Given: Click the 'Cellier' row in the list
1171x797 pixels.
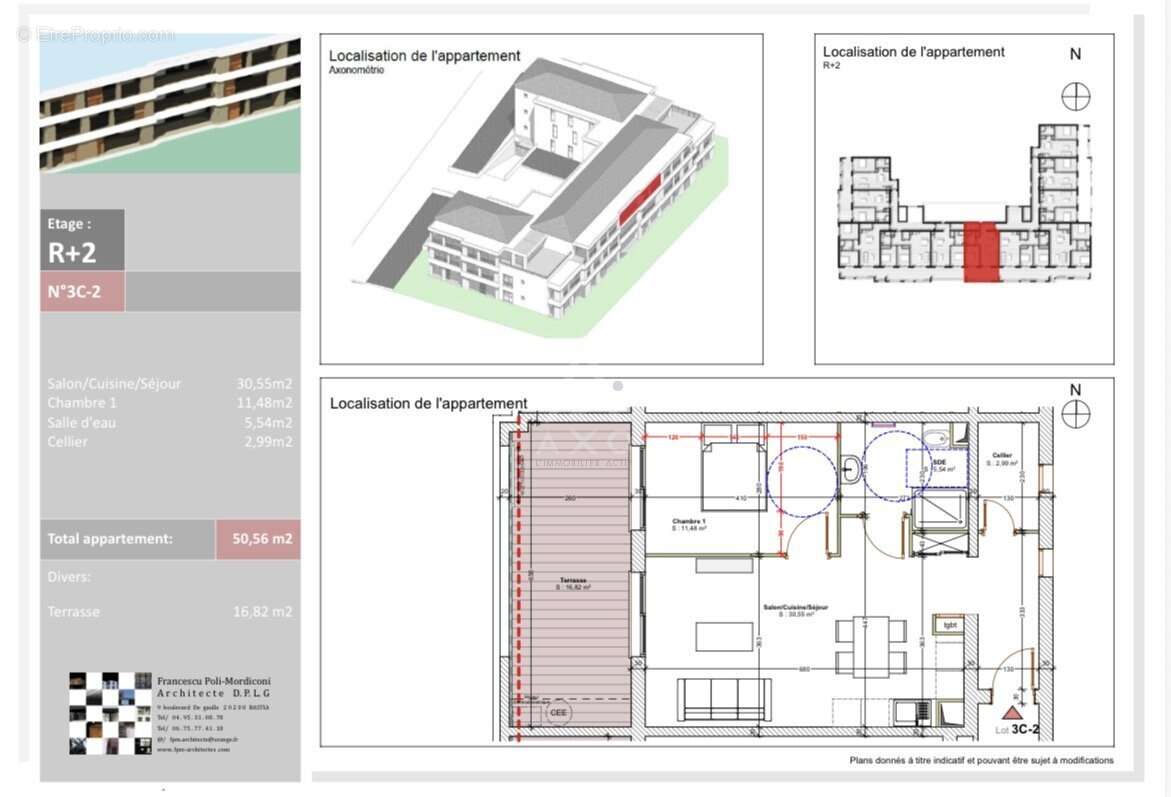Looking at the screenshot, I should pyautogui.click(x=170, y=441).
